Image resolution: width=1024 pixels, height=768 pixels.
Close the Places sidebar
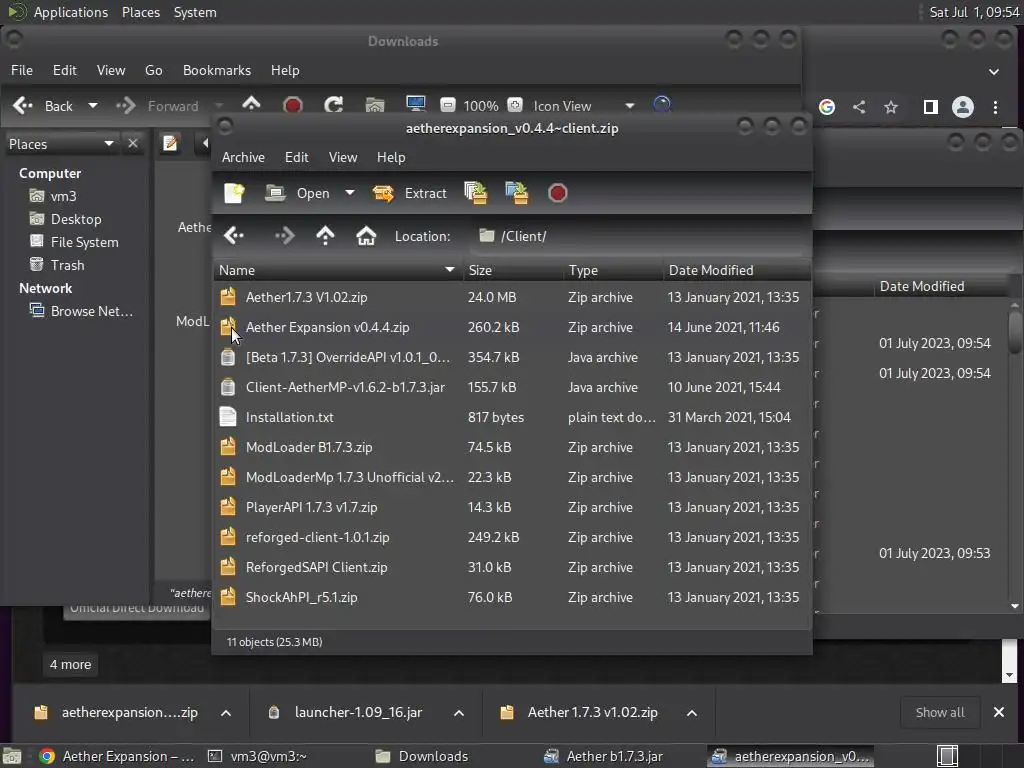133,143
